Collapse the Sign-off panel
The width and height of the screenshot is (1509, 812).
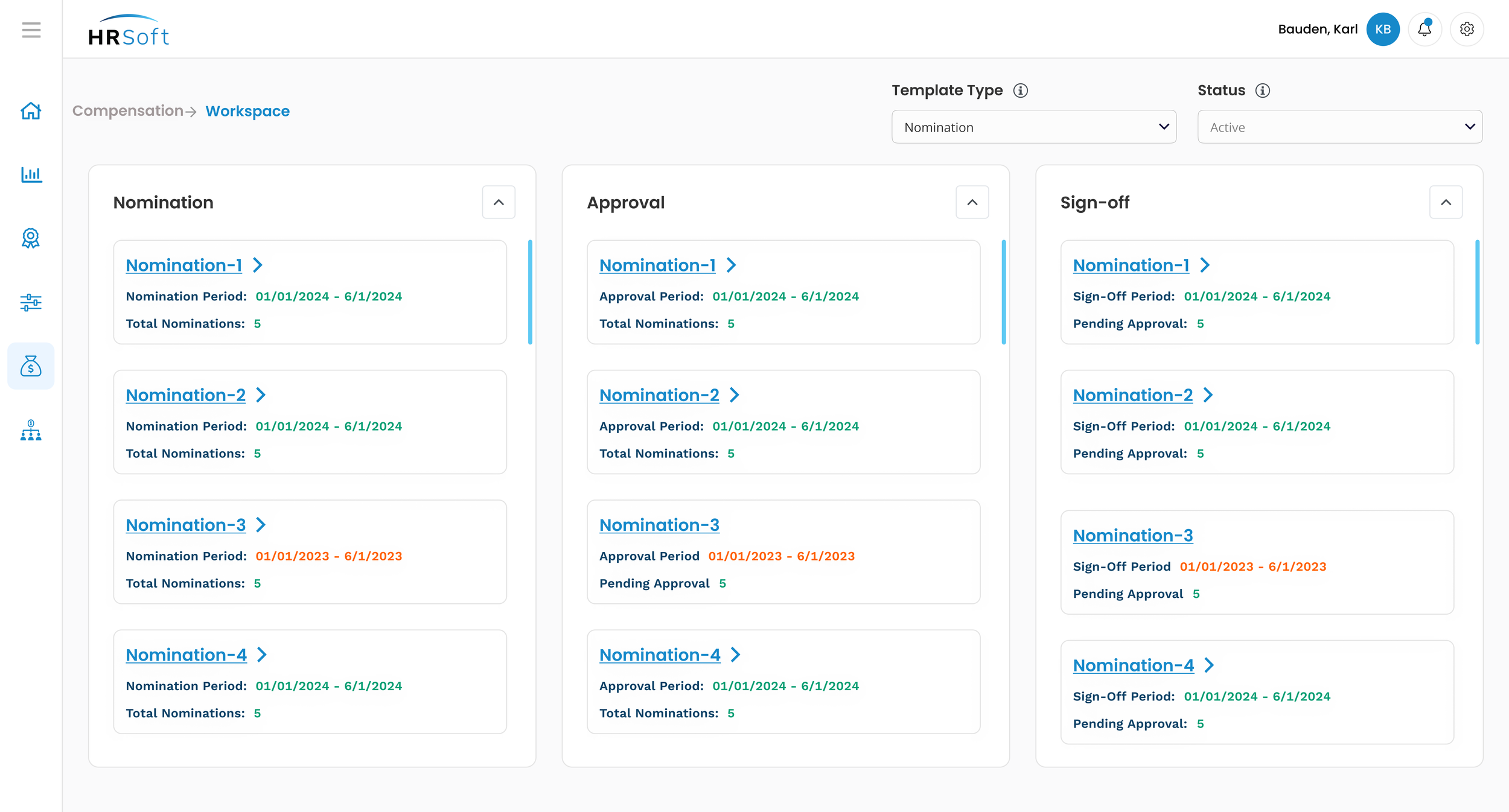(x=1446, y=202)
